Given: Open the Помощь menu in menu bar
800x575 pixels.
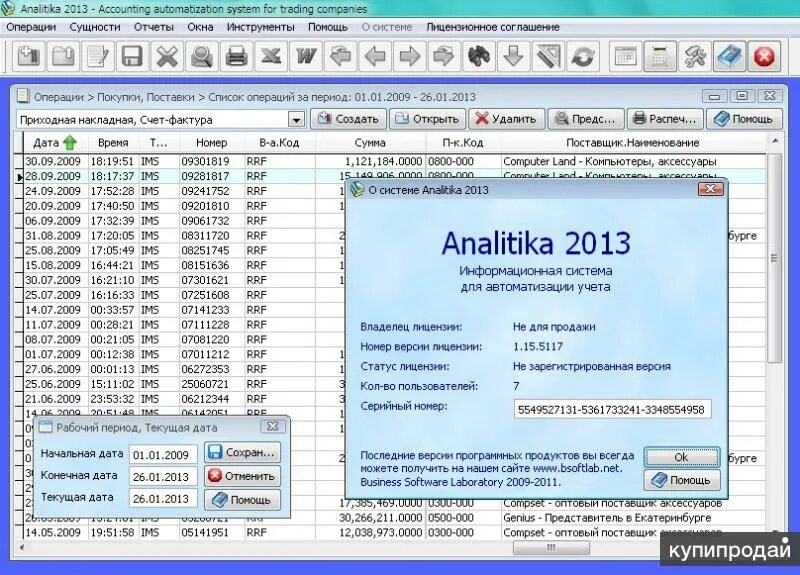Looking at the screenshot, I should tap(328, 27).
